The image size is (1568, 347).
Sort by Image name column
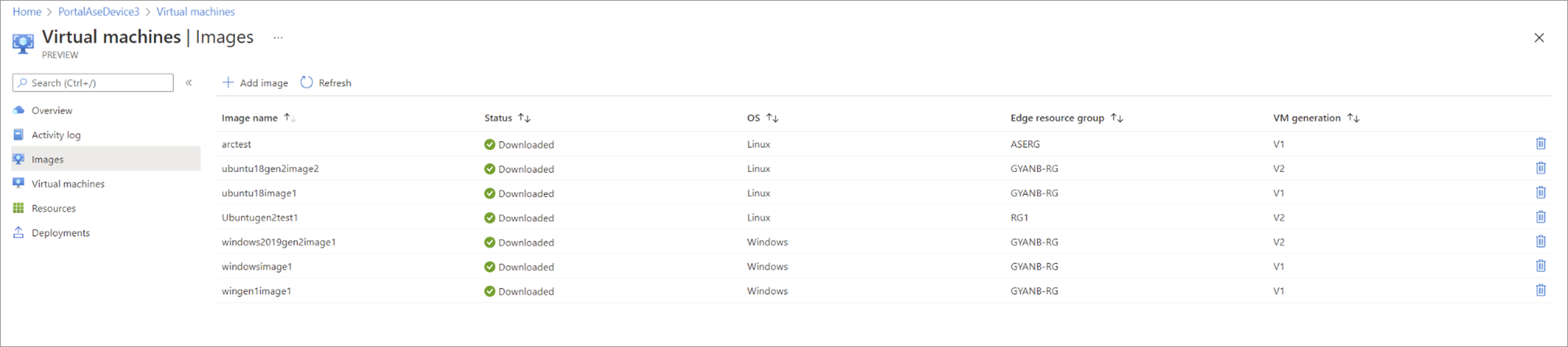(x=290, y=118)
